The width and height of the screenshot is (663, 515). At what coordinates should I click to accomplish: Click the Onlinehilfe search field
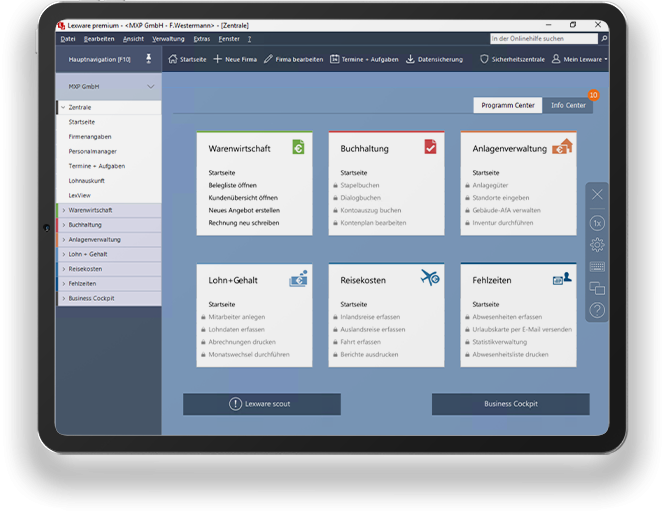(544, 38)
